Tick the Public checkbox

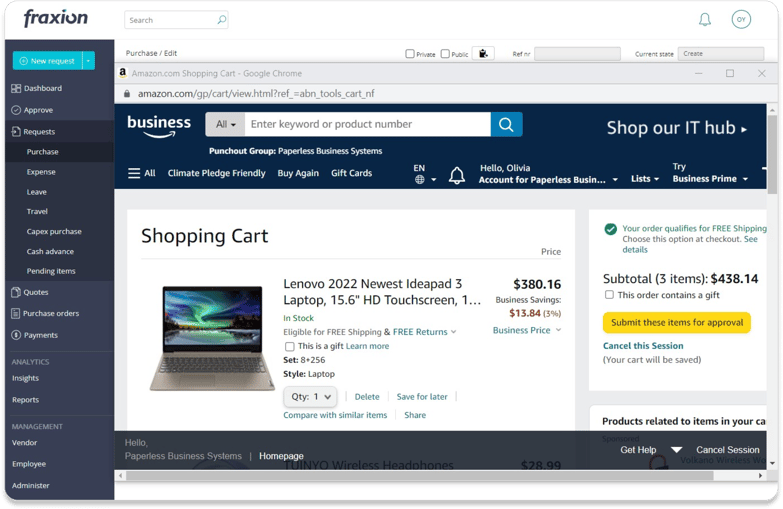[x=445, y=54]
